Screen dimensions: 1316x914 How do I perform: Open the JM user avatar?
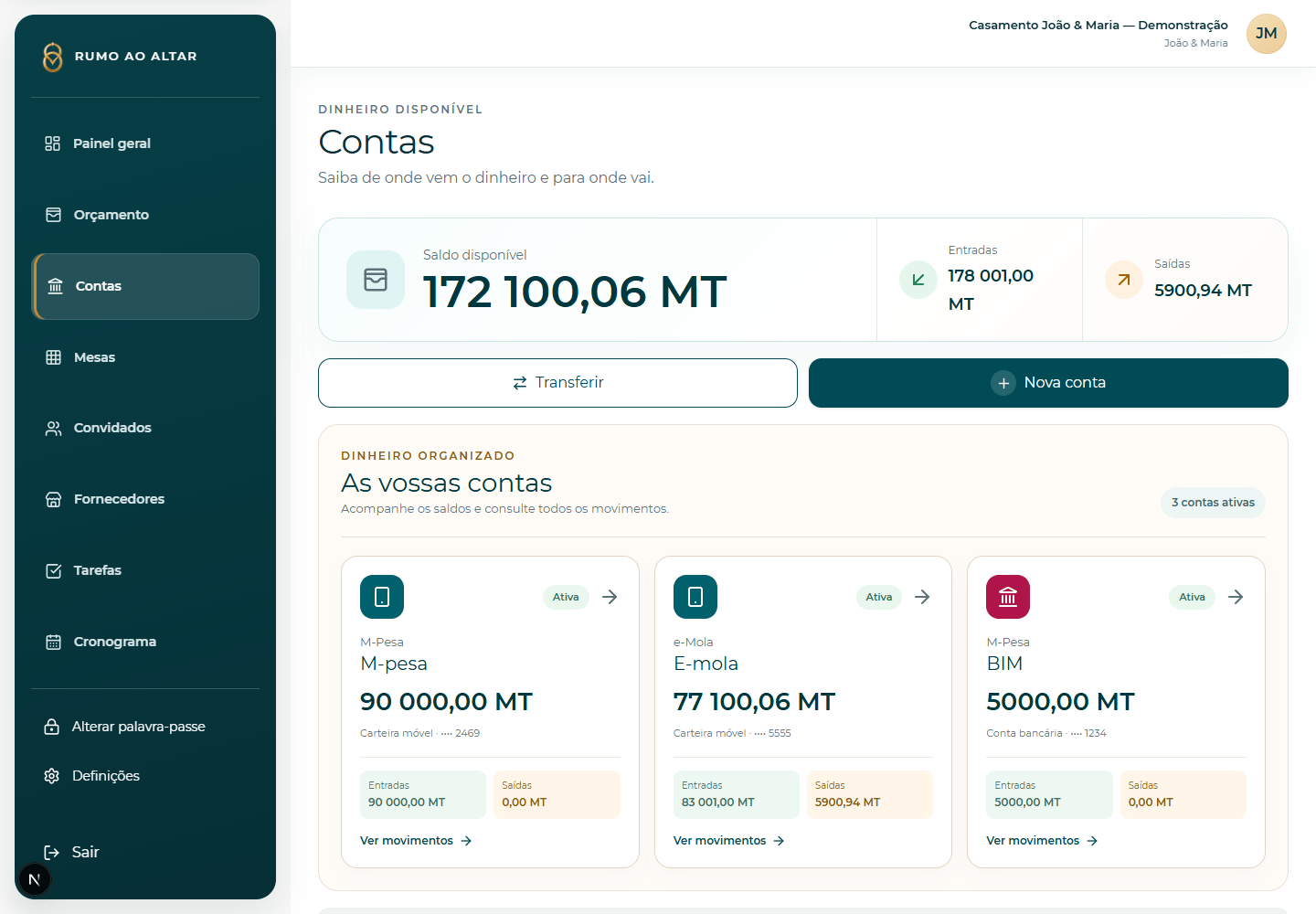pos(1267,34)
